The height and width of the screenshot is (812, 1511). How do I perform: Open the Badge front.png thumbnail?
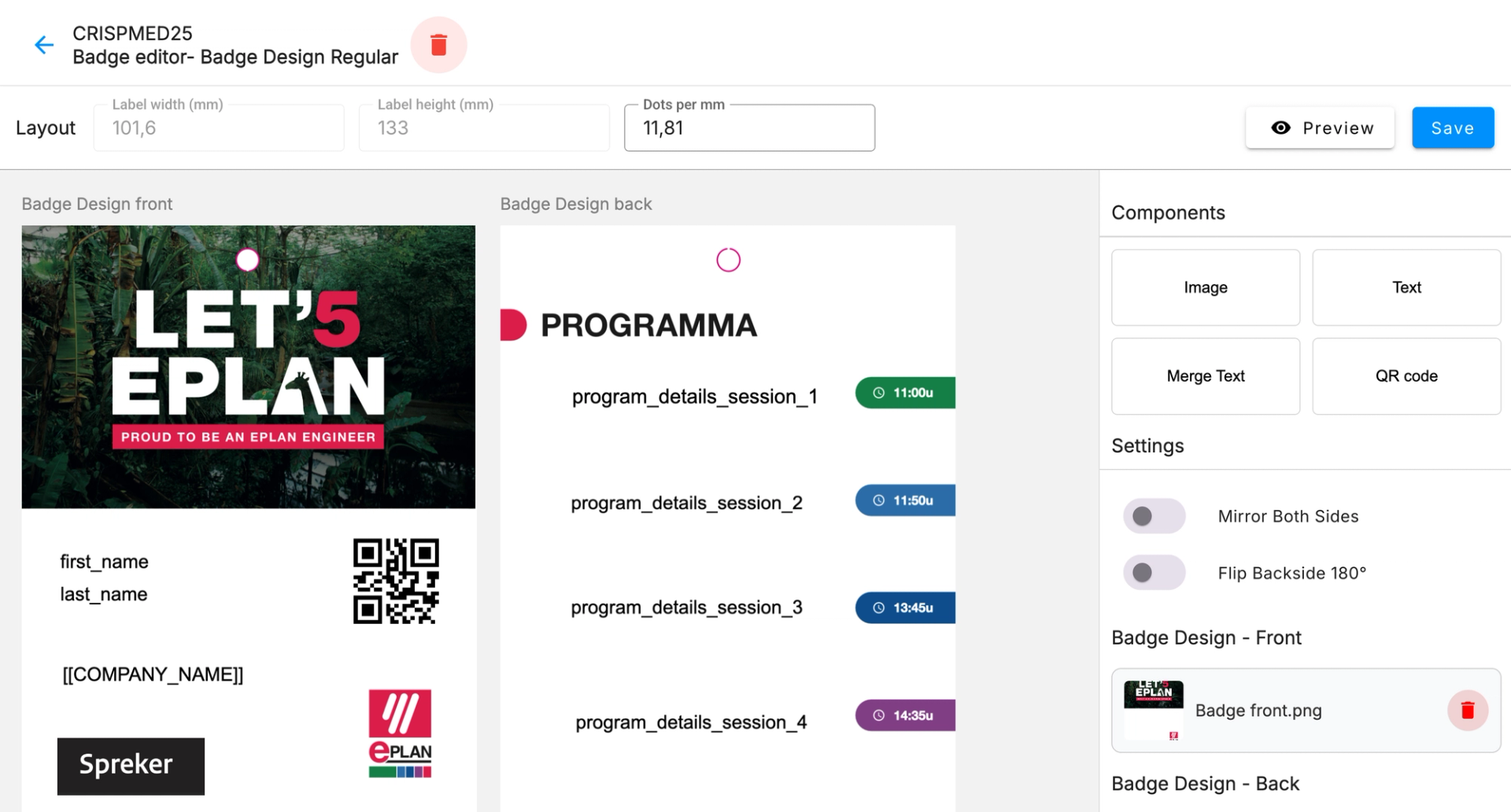pos(1154,710)
